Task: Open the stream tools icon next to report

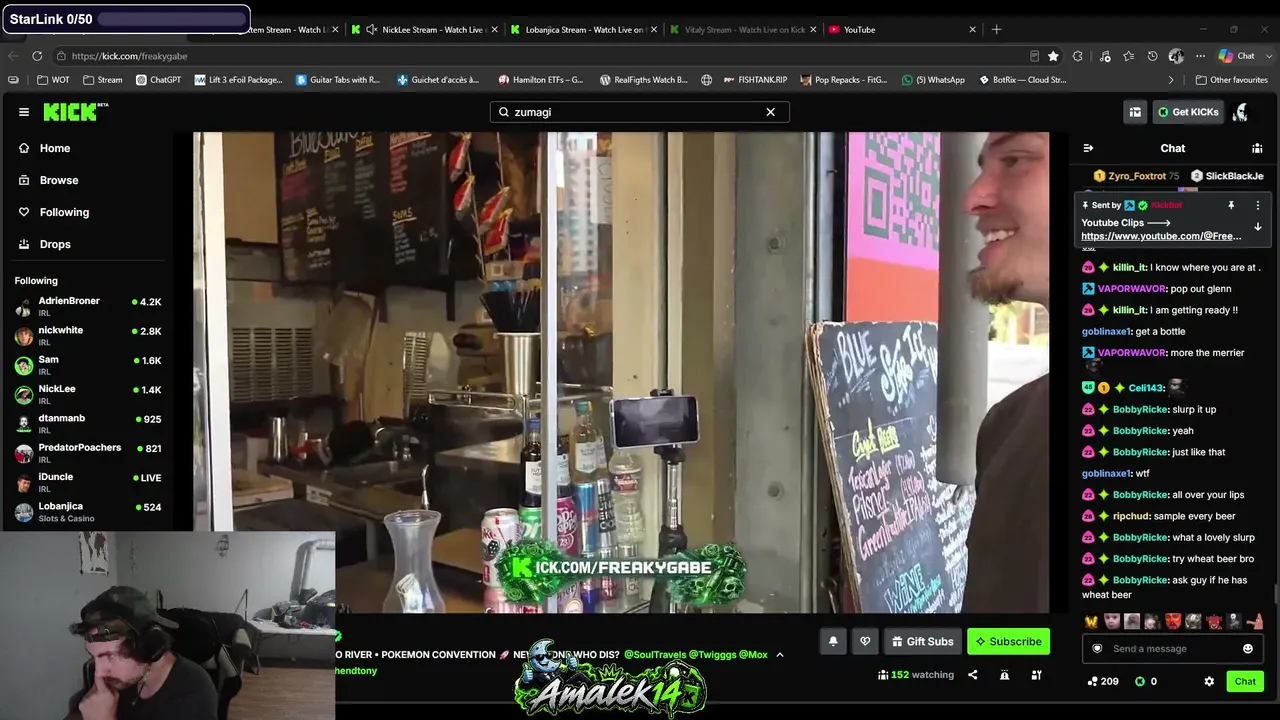Action: pyautogui.click(x=1036, y=675)
